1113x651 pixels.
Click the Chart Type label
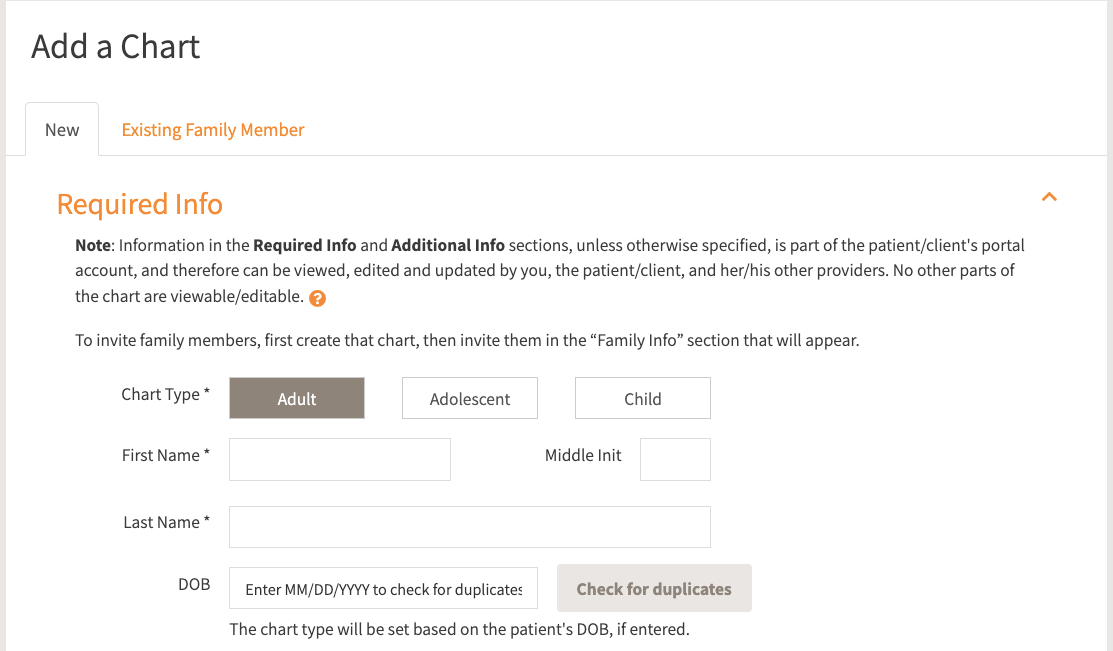coord(166,394)
